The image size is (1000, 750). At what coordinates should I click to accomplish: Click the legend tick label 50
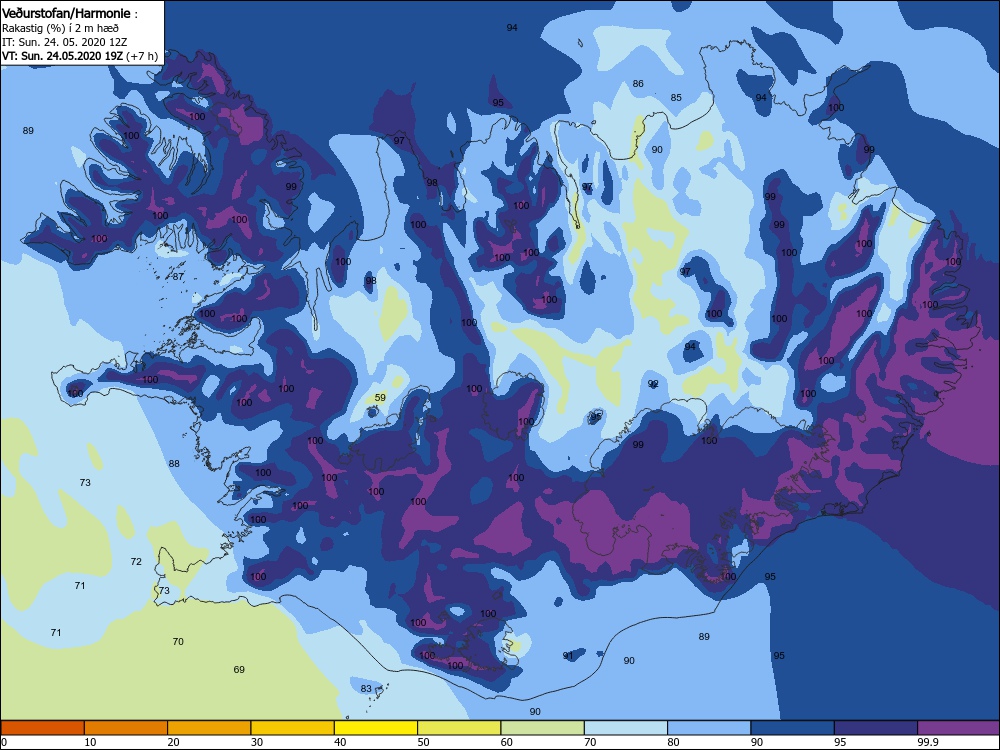[x=423, y=742]
